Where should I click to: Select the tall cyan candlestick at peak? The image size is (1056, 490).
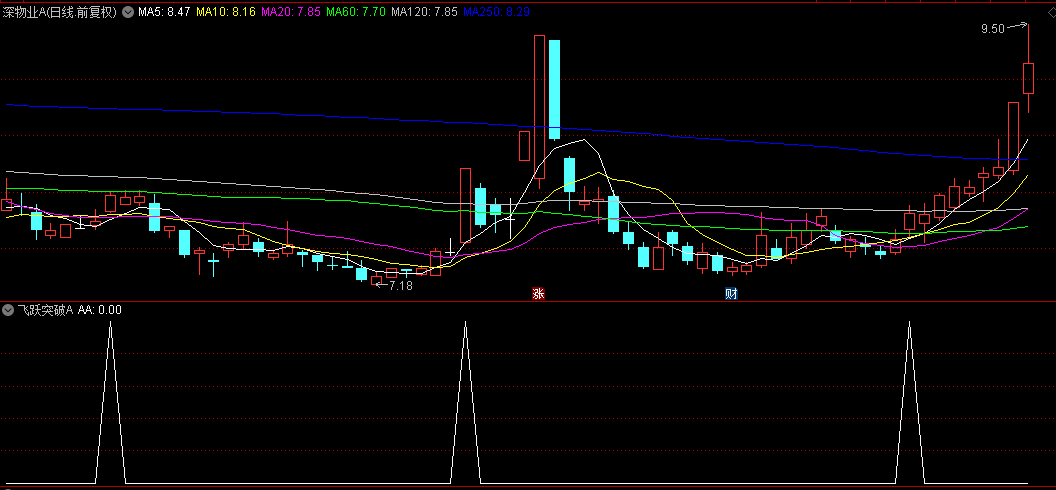pyautogui.click(x=554, y=90)
